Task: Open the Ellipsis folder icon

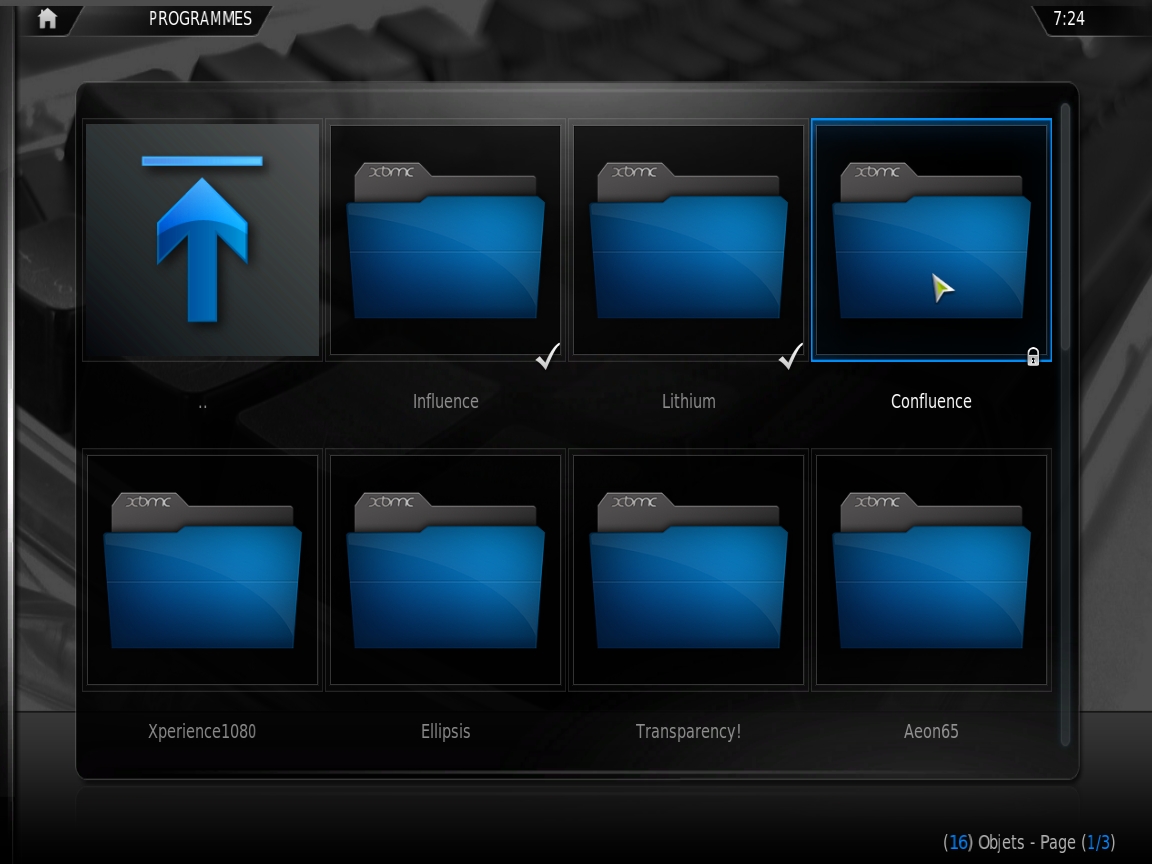Action: (445, 570)
